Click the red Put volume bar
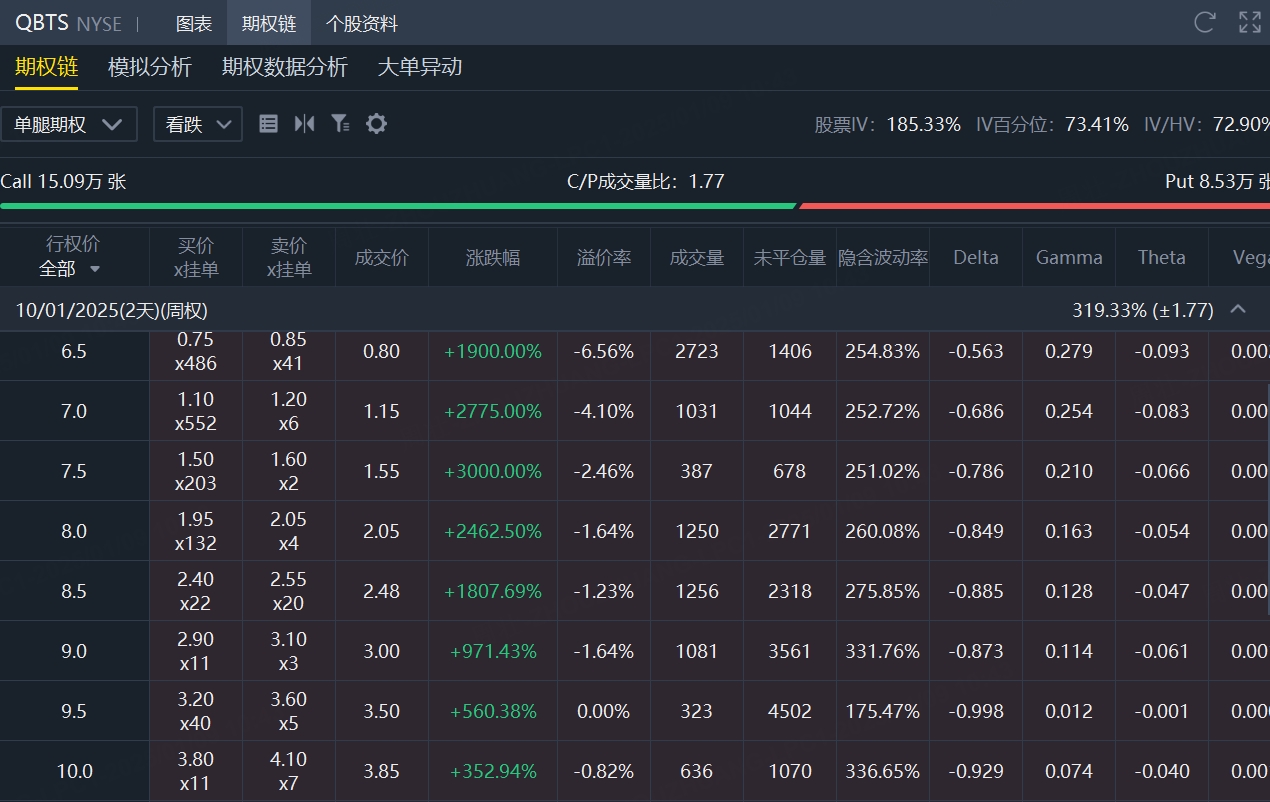Screen dimensions: 1270x802 pyautogui.click(x=1034, y=206)
